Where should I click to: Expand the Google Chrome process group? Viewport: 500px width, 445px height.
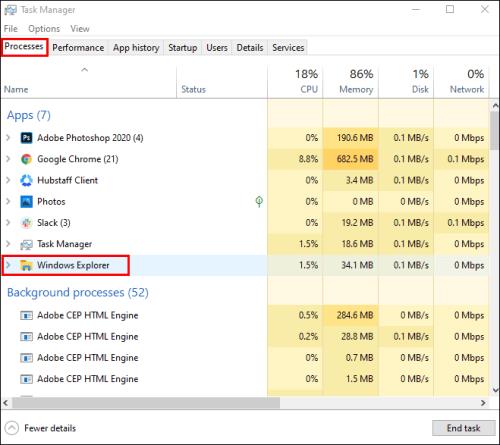point(8,159)
